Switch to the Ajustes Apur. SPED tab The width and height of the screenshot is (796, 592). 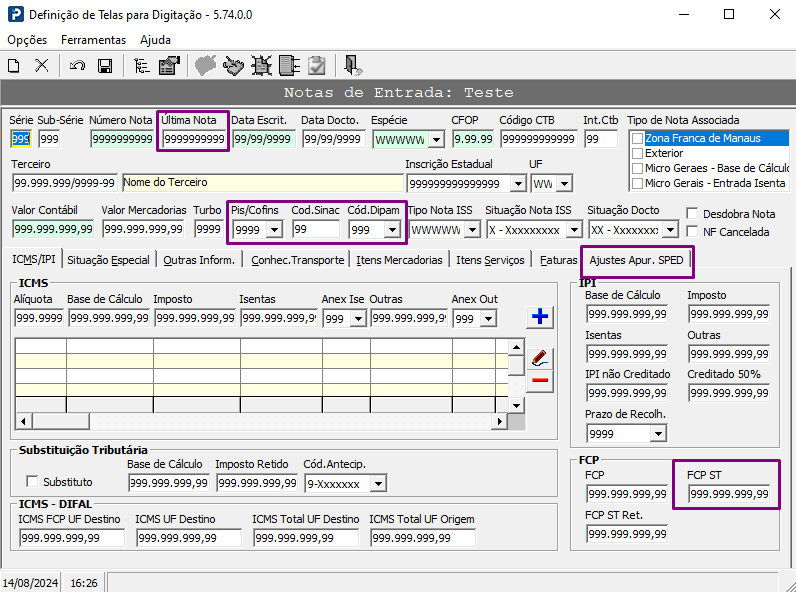coord(636,260)
